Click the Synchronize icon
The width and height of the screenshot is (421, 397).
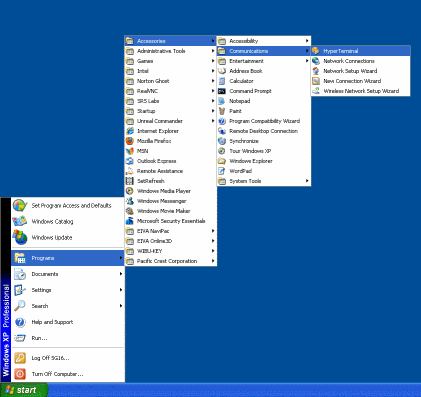click(x=222, y=141)
